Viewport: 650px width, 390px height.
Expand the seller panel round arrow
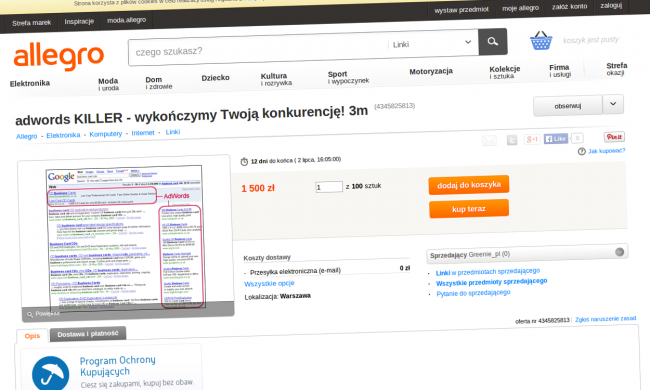[619, 252]
